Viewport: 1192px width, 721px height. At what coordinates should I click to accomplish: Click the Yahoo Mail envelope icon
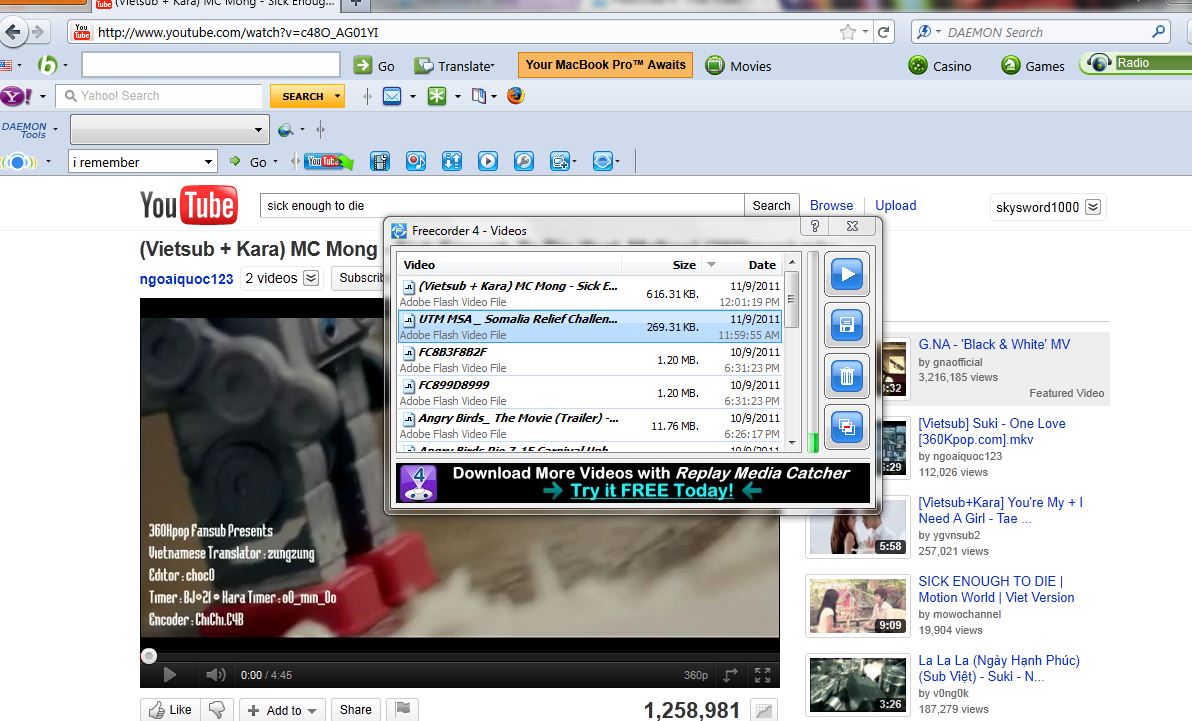[392, 97]
